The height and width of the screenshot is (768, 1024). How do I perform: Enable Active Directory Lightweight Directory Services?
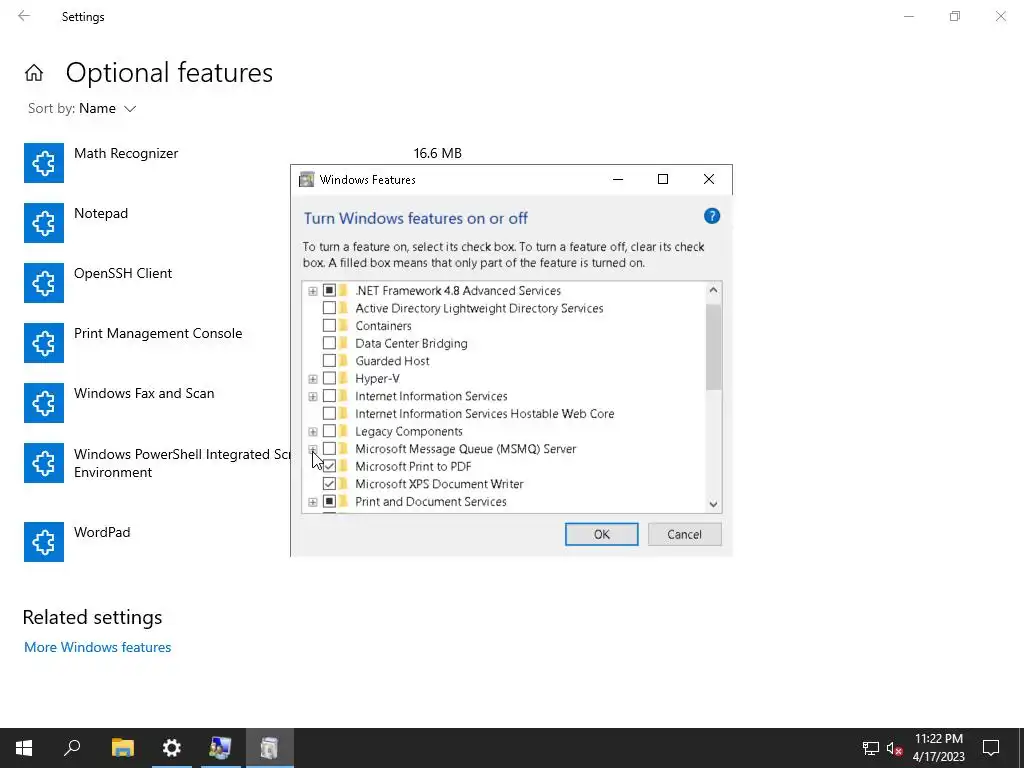click(x=329, y=308)
